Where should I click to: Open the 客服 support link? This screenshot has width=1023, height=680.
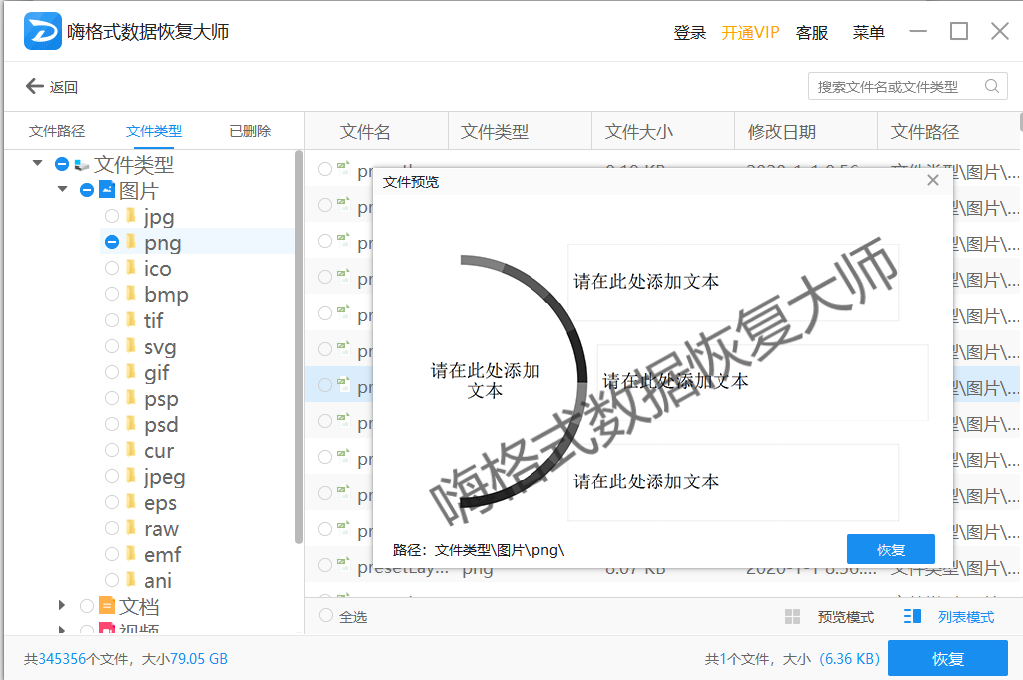pos(812,33)
